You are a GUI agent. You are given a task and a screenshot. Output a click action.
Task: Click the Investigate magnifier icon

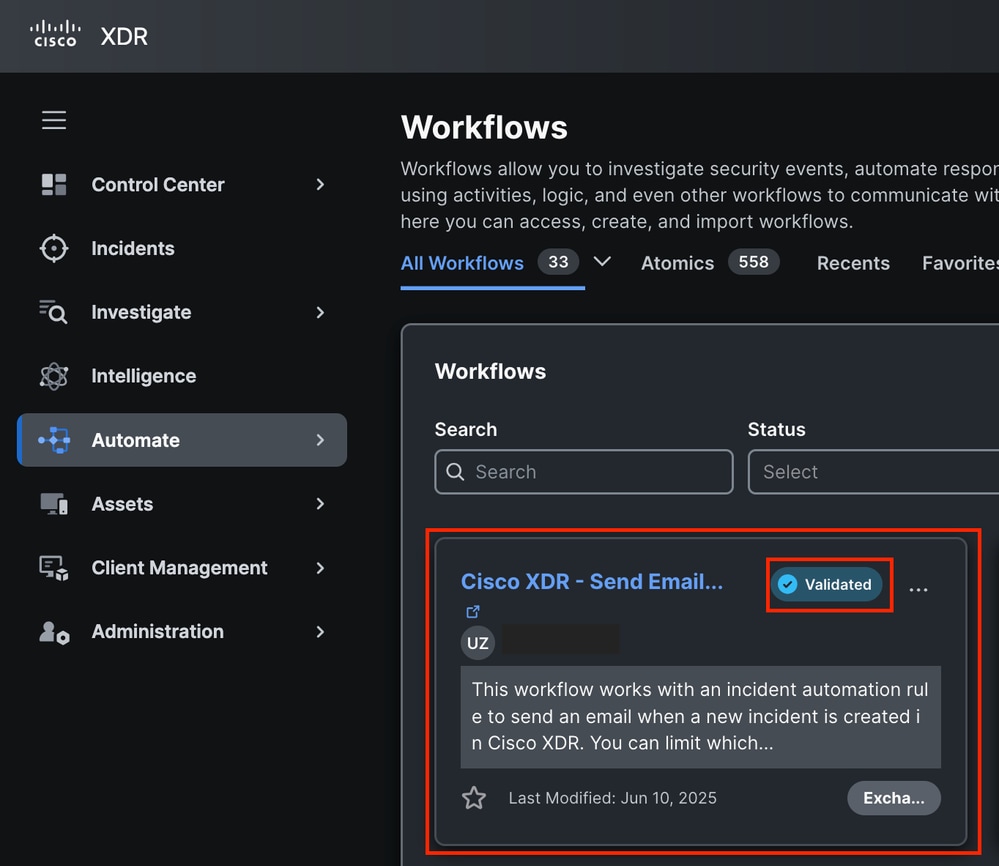[x=54, y=312]
